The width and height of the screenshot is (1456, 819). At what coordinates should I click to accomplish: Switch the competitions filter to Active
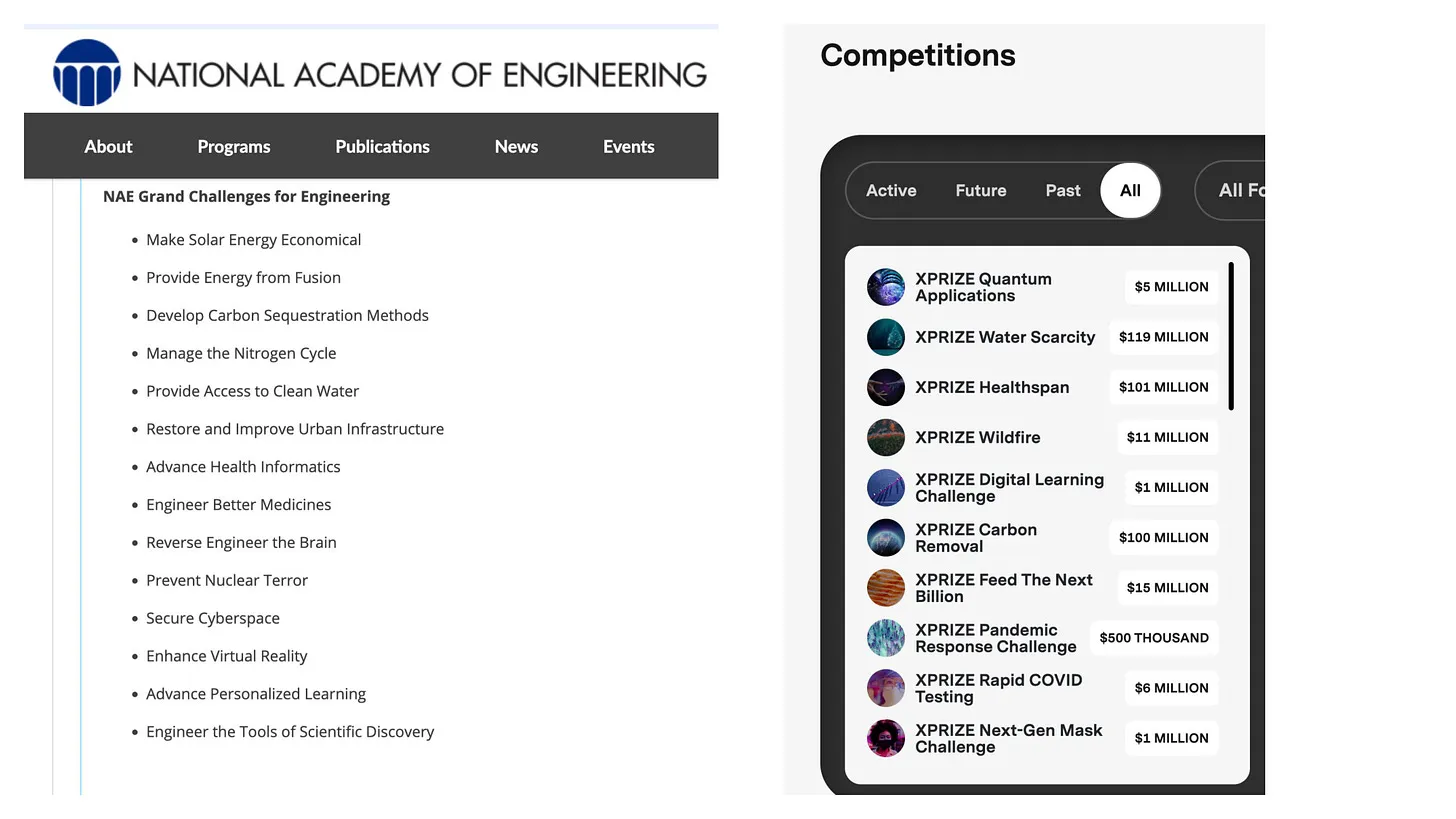click(x=890, y=190)
